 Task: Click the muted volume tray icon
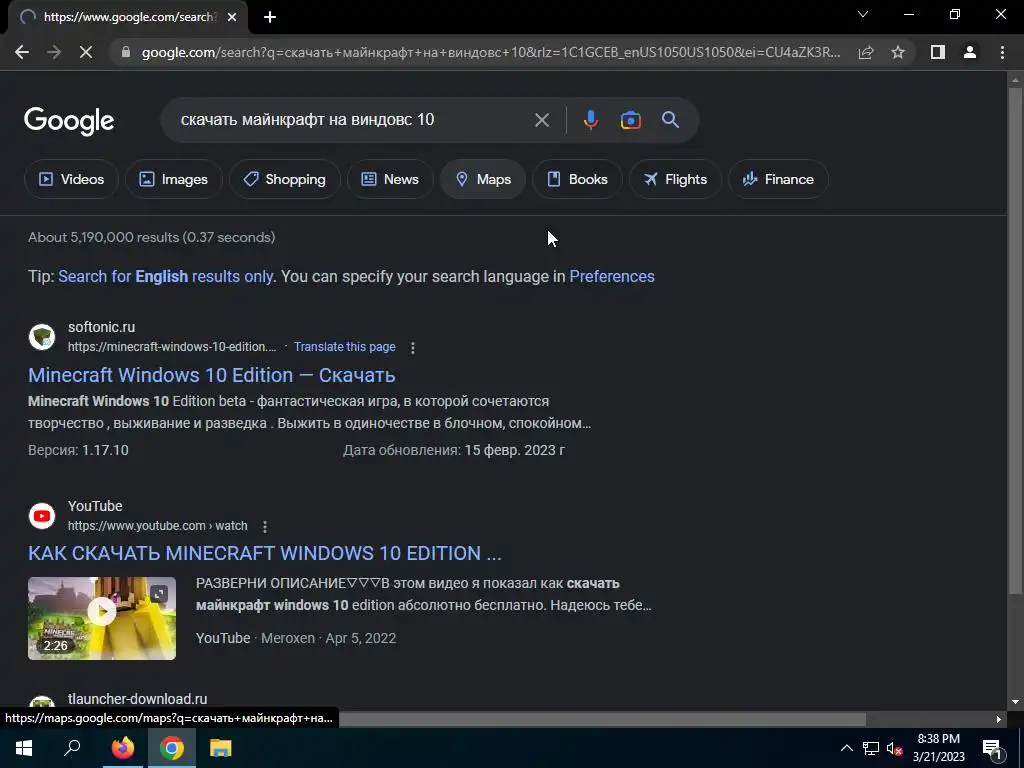[894, 748]
